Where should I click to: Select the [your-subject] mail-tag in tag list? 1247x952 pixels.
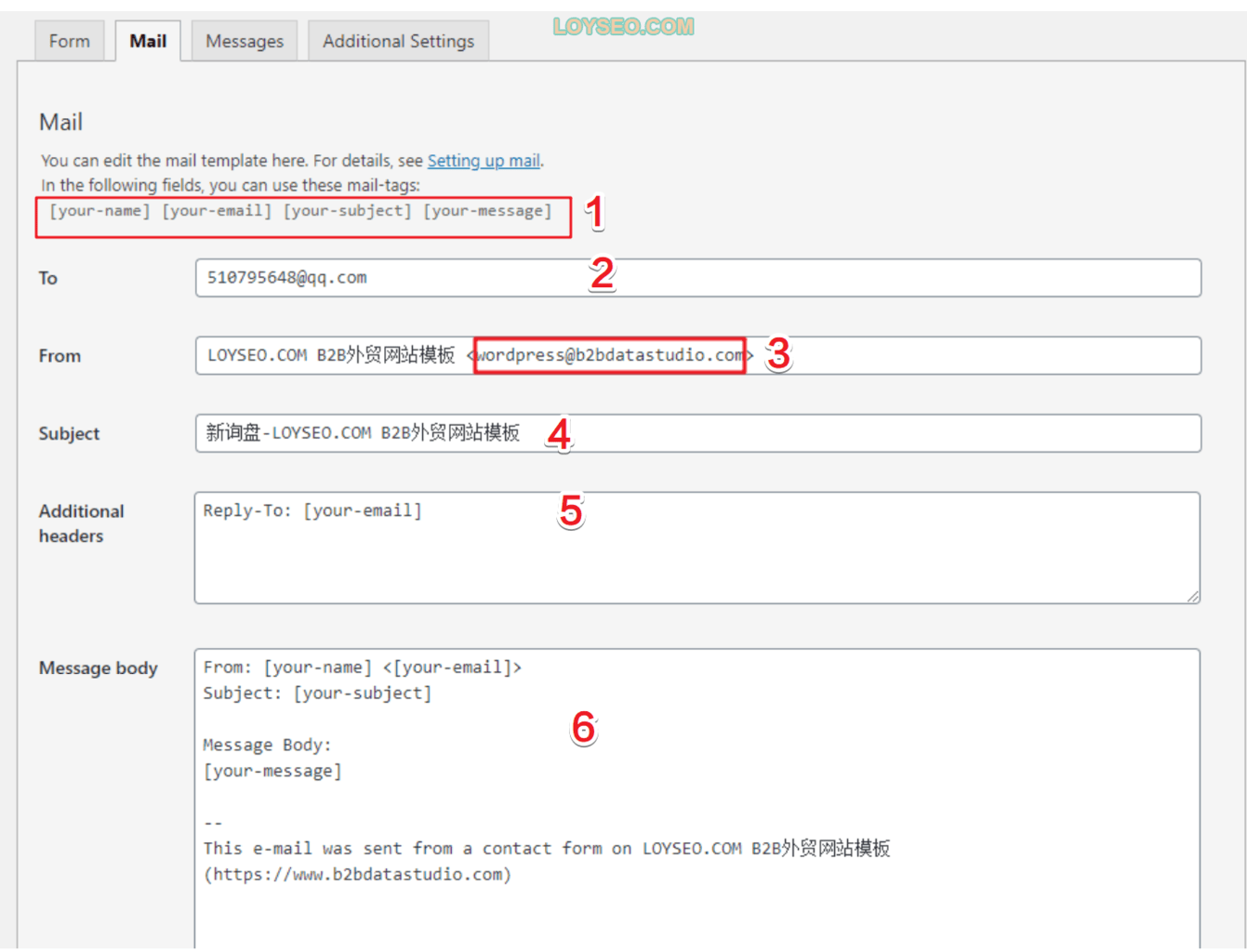(348, 211)
